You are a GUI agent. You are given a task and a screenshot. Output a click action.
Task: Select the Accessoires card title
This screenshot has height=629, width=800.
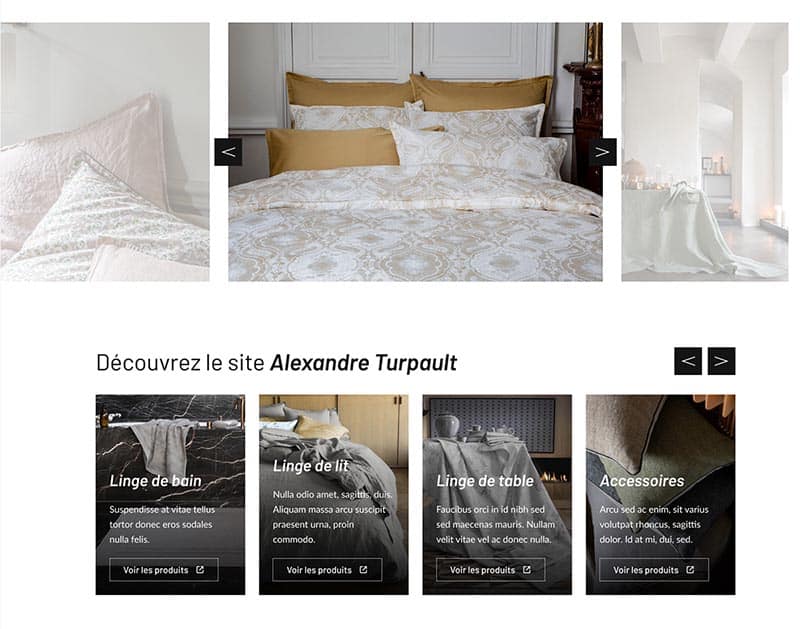[642, 481]
